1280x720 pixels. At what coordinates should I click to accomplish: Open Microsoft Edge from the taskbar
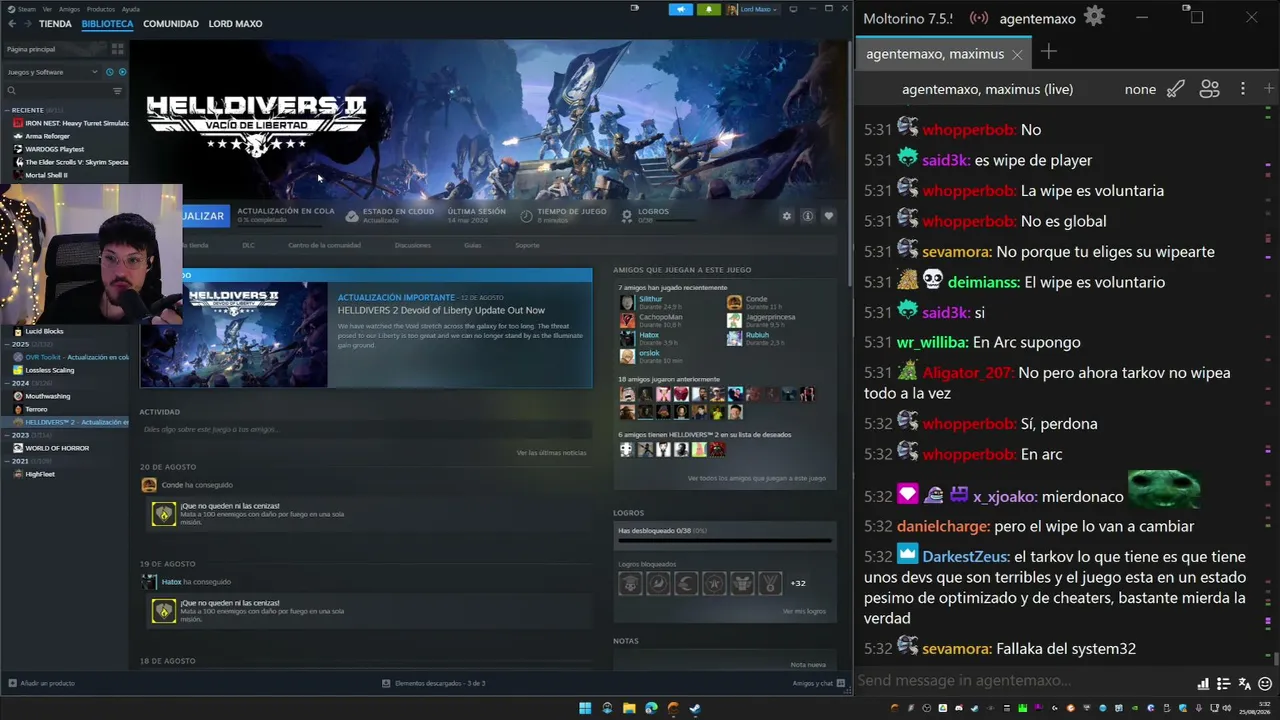(x=651, y=709)
